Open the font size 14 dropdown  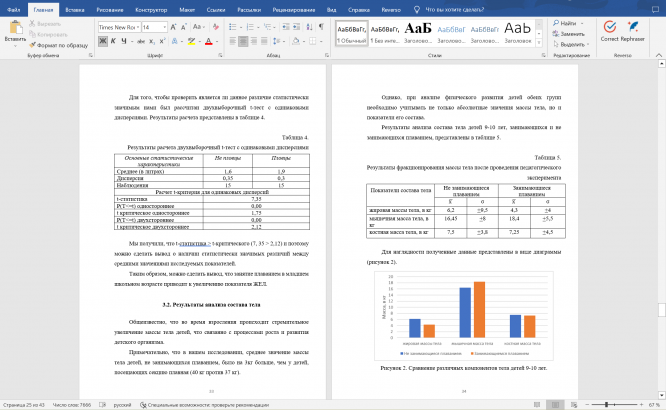point(164,27)
